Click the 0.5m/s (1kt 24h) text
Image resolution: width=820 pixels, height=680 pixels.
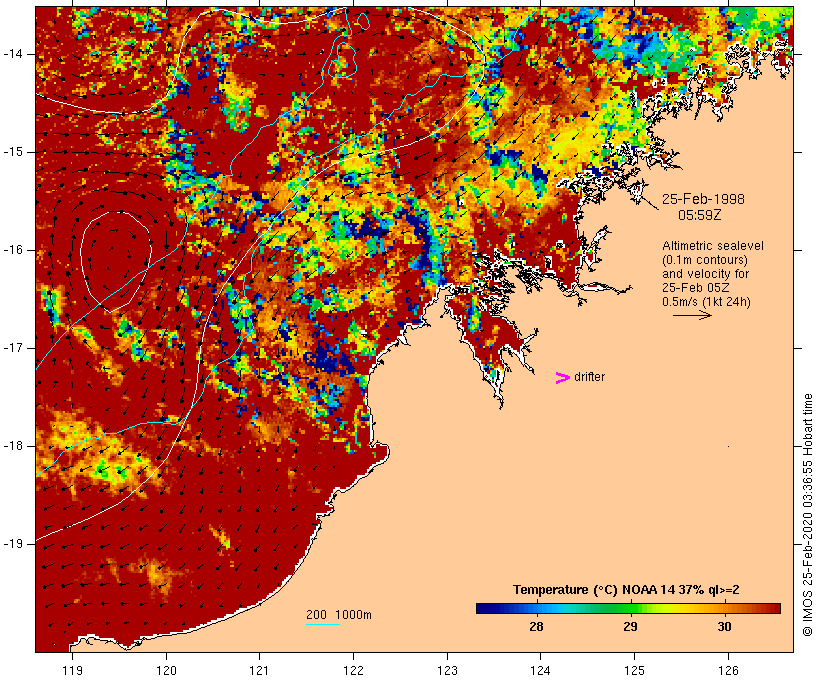pos(706,302)
